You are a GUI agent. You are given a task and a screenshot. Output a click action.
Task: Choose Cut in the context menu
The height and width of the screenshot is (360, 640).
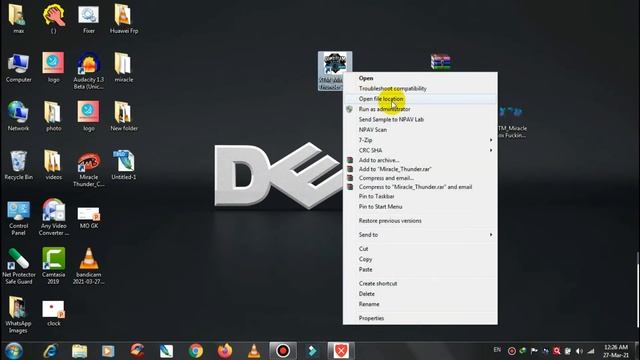tap(420, 249)
